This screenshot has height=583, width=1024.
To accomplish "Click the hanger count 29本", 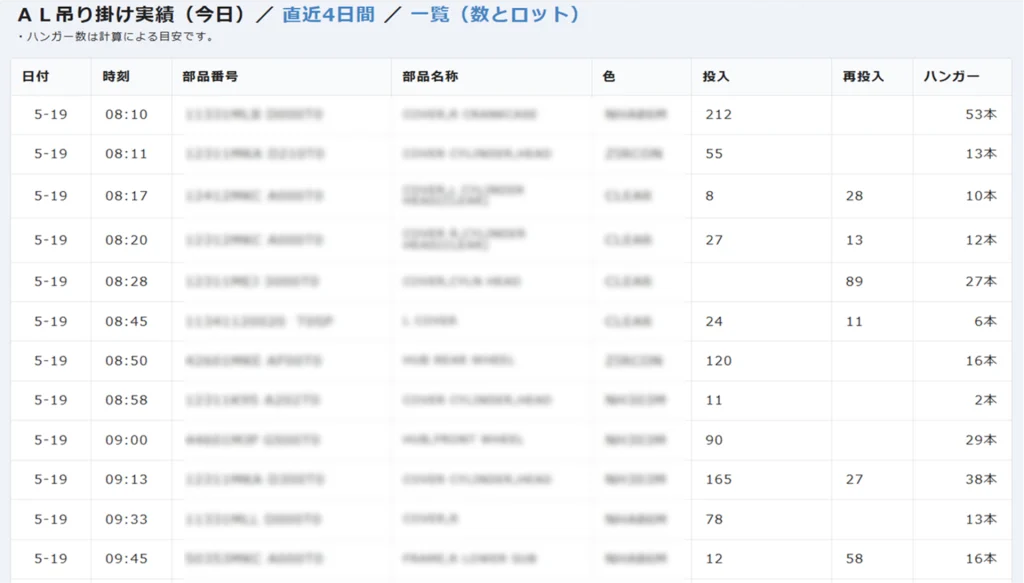I will coord(980,440).
